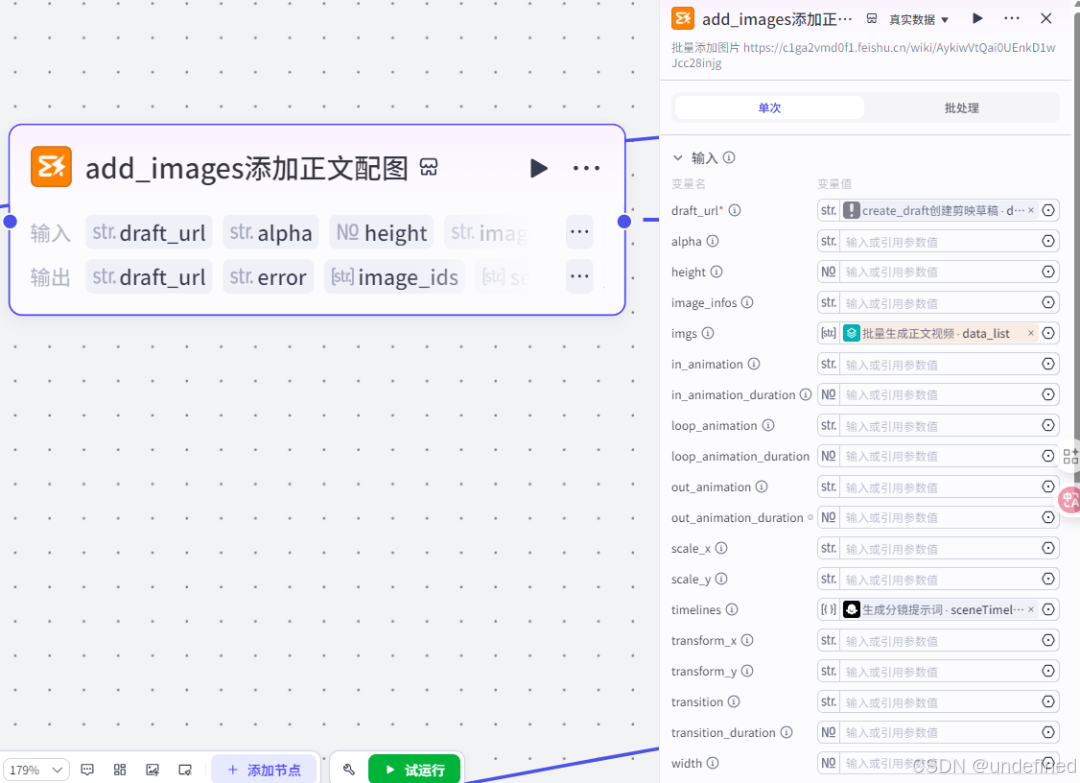Remove the data_list reference from imgs
This screenshot has width=1080, height=783.
(x=1031, y=333)
